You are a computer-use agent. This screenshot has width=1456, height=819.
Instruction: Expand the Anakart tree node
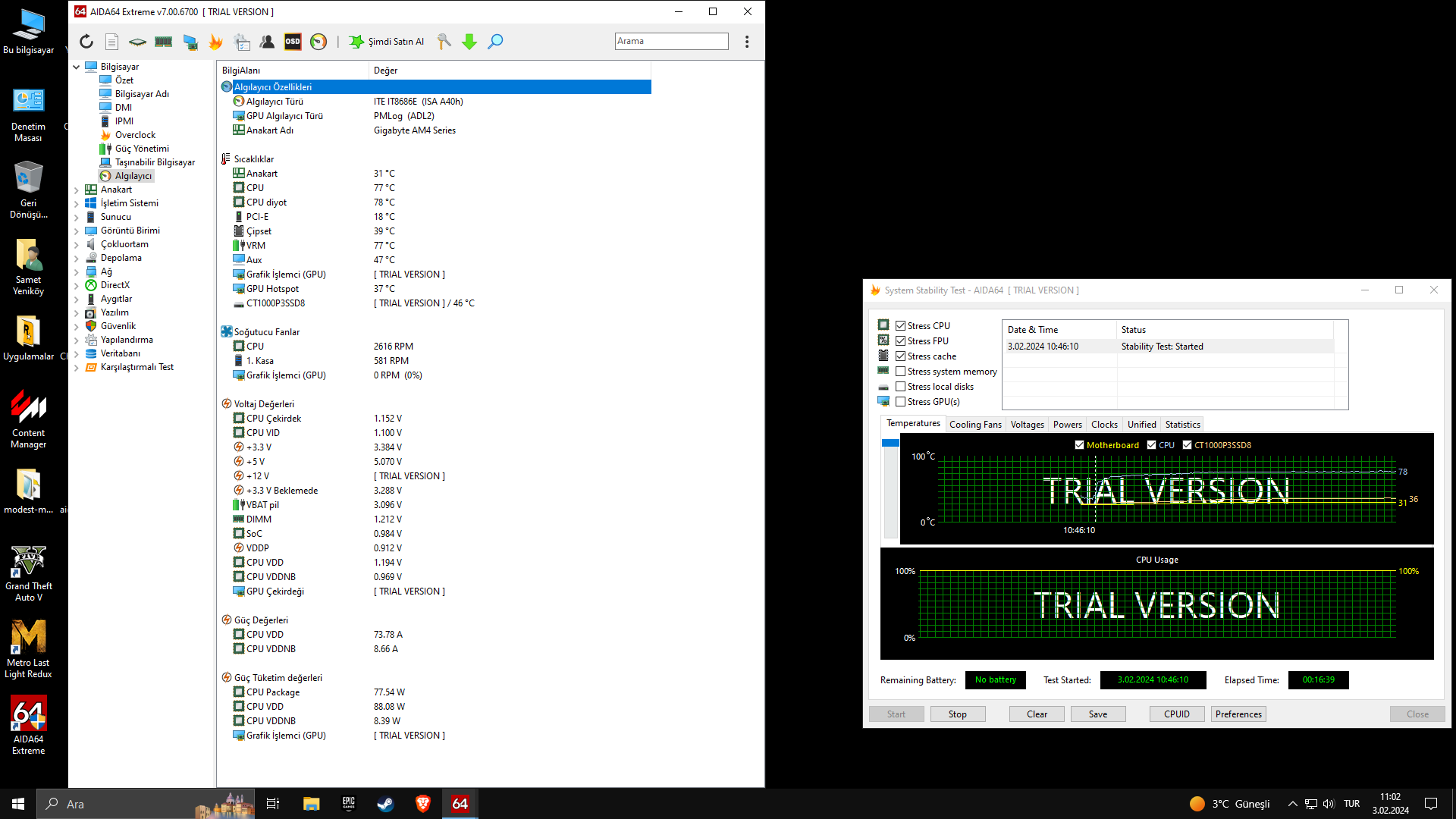(x=77, y=190)
